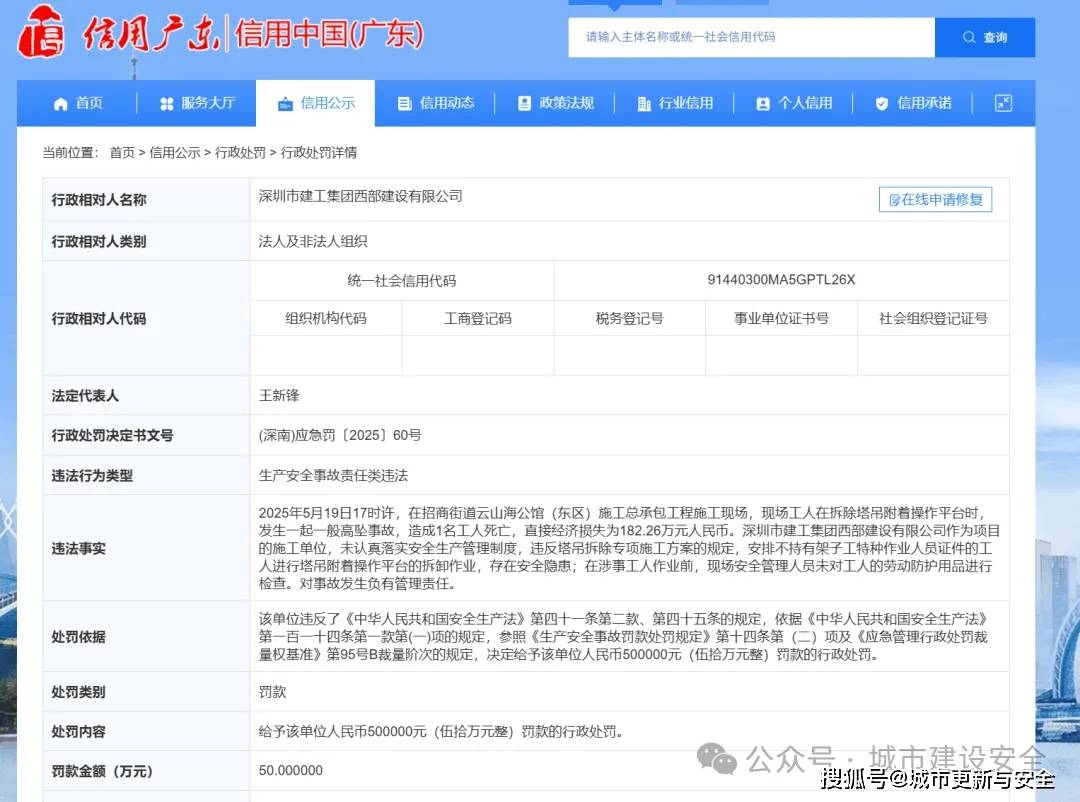
Task: Open the 信用动态 navigation tab
Action: (435, 103)
